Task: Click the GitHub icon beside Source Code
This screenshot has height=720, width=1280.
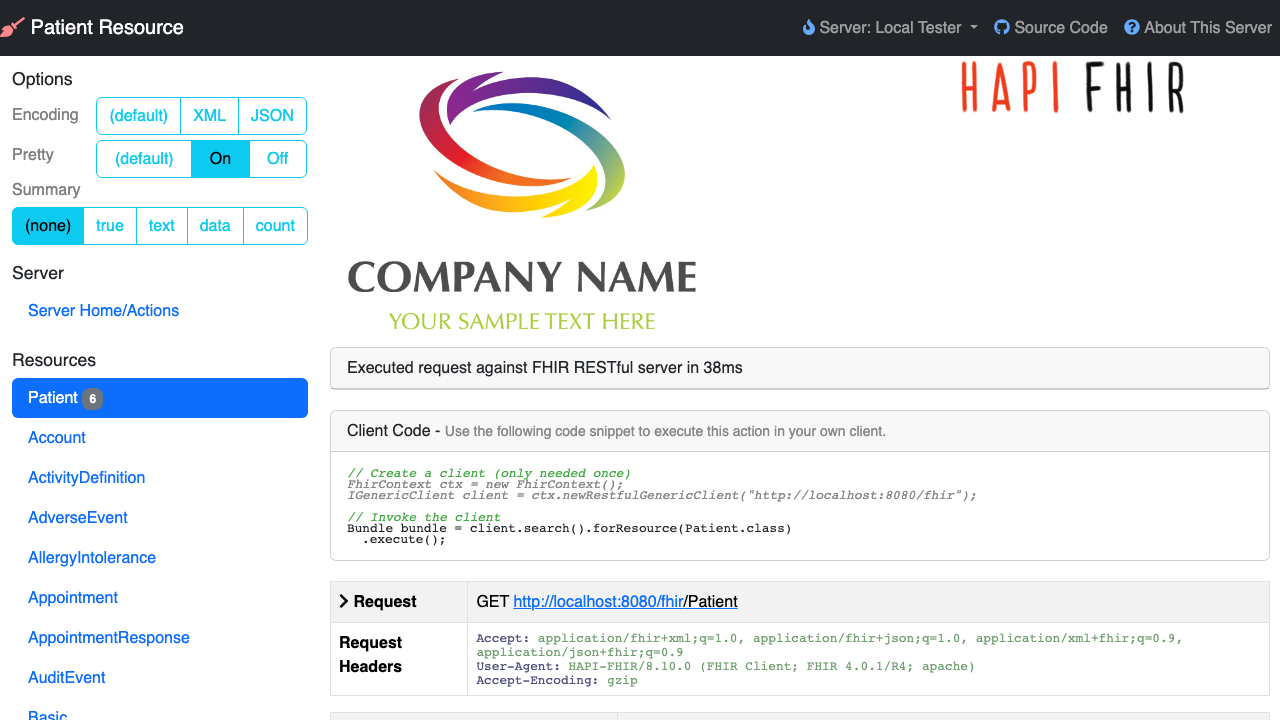Action: 1002,28
